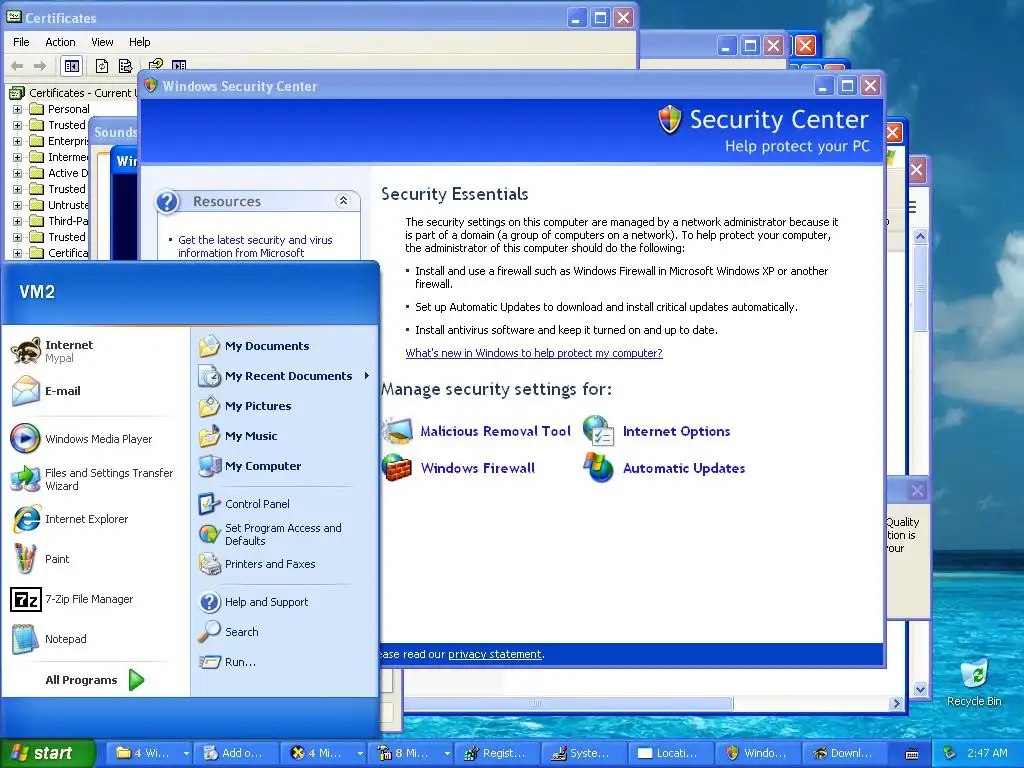Image resolution: width=1024 pixels, height=768 pixels.
Task: Switch to Location taskbar button
Action: click(671, 753)
